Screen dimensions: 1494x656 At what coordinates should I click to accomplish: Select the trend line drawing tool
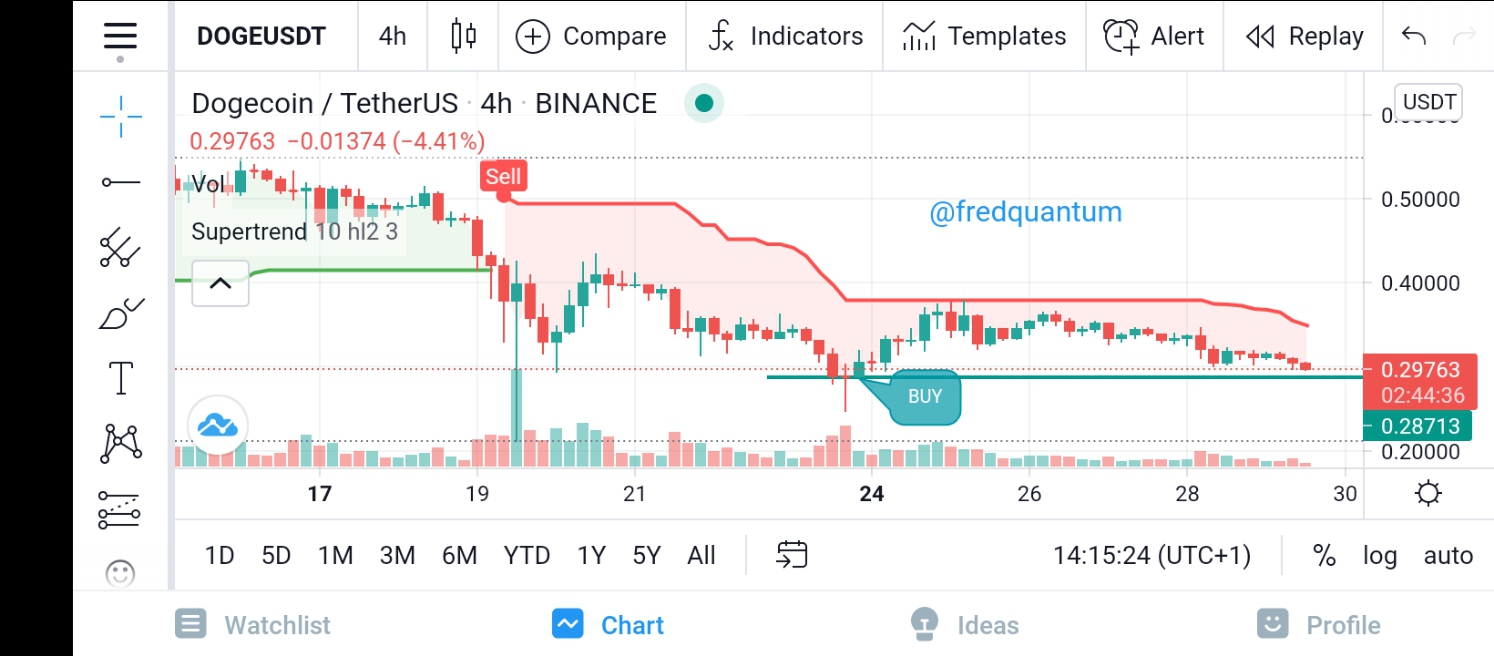click(x=120, y=182)
